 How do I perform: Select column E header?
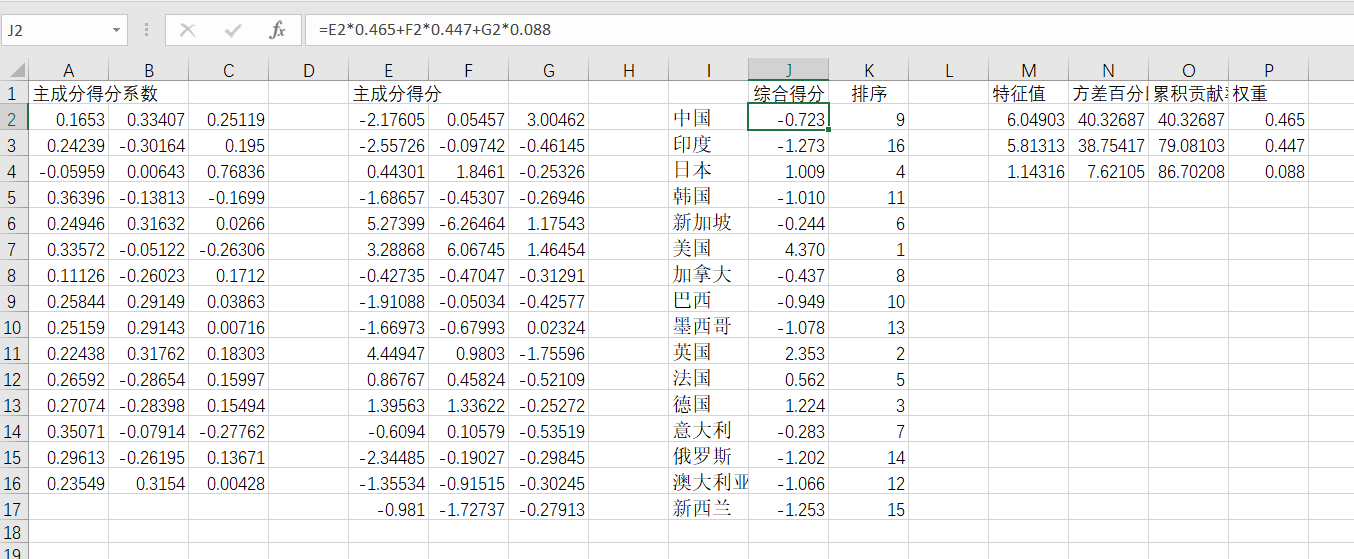pos(388,70)
